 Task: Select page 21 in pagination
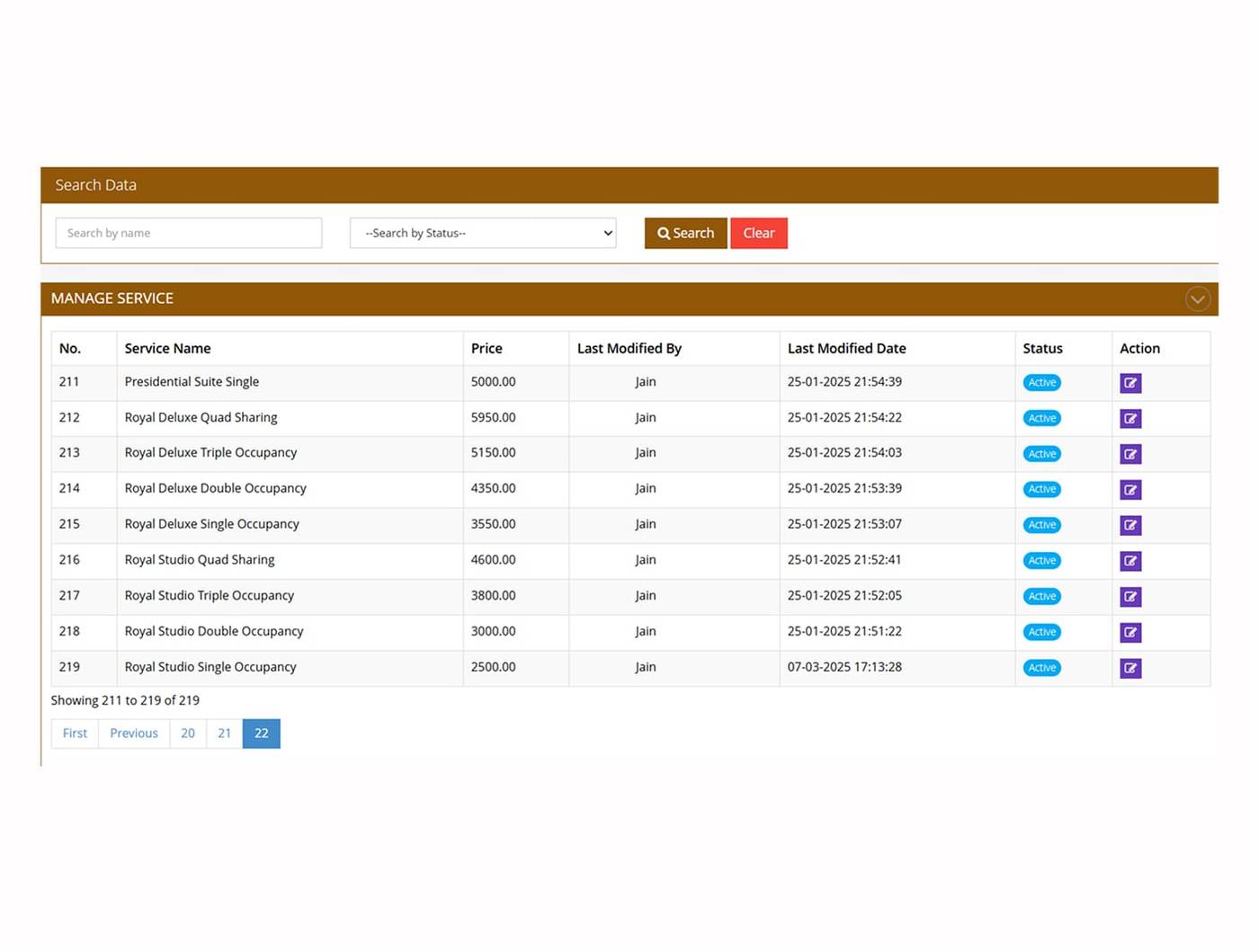225,734
